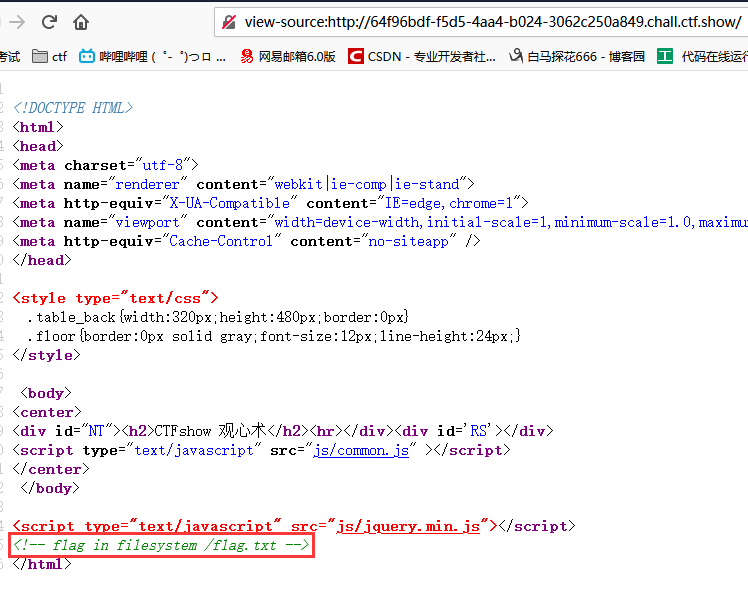
Task: Open the 白马探花666 博客园 bookmark
Action: pos(577,57)
